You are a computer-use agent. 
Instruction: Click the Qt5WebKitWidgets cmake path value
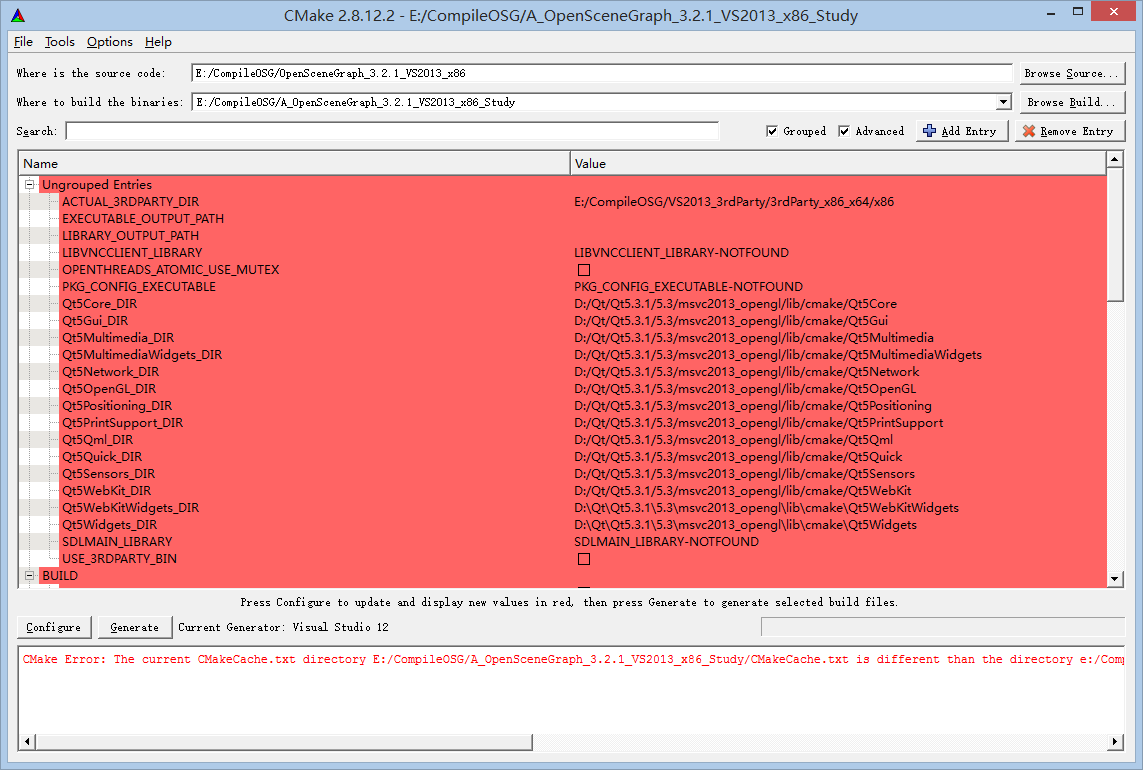tap(767, 508)
